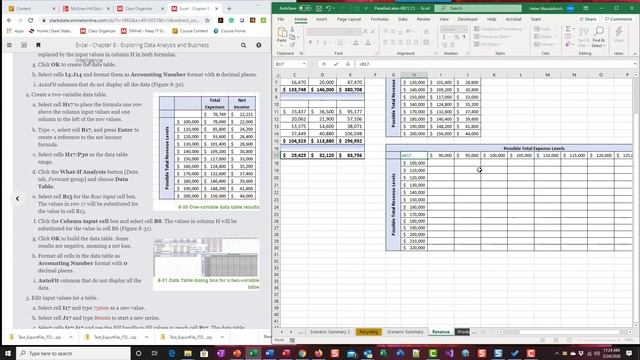Click the Copy icon in Clipboard group

[x=292, y=37]
